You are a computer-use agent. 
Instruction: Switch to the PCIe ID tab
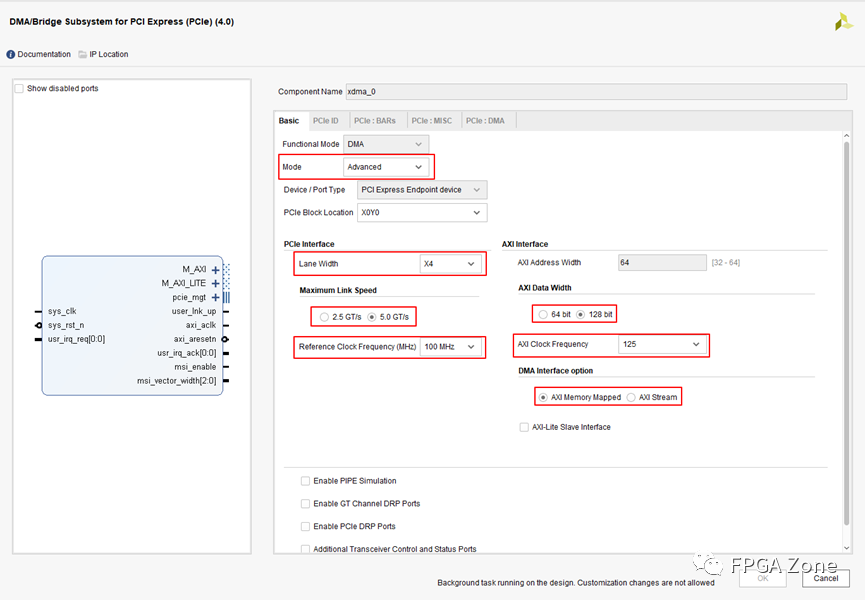pyautogui.click(x=325, y=121)
